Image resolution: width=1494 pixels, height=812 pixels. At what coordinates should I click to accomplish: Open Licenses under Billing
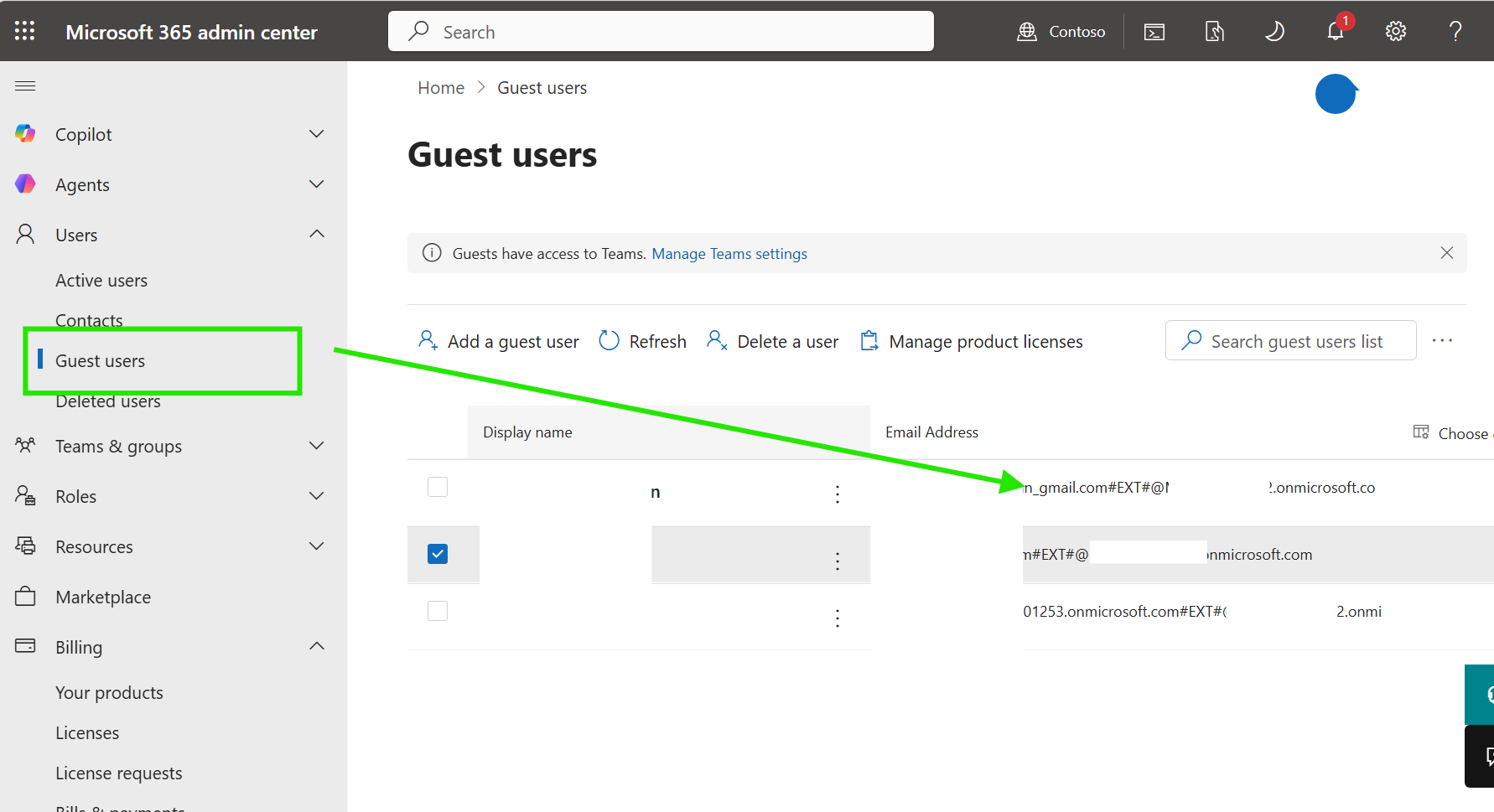coord(87,733)
